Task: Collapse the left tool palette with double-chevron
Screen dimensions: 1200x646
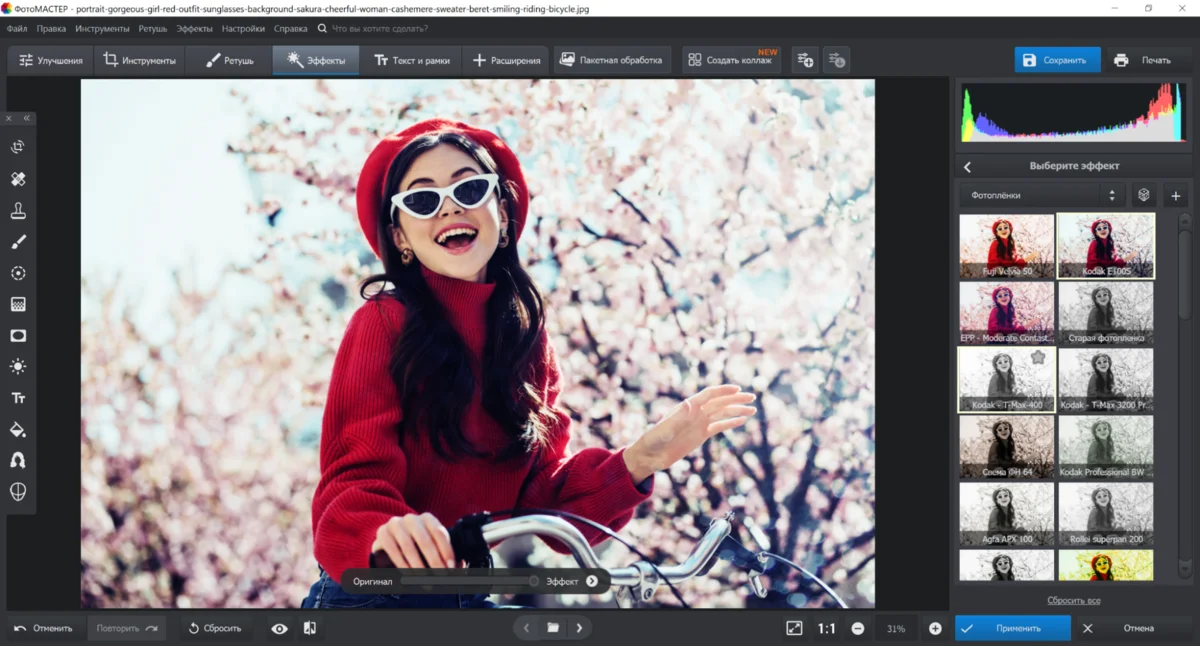Action: tap(27, 118)
